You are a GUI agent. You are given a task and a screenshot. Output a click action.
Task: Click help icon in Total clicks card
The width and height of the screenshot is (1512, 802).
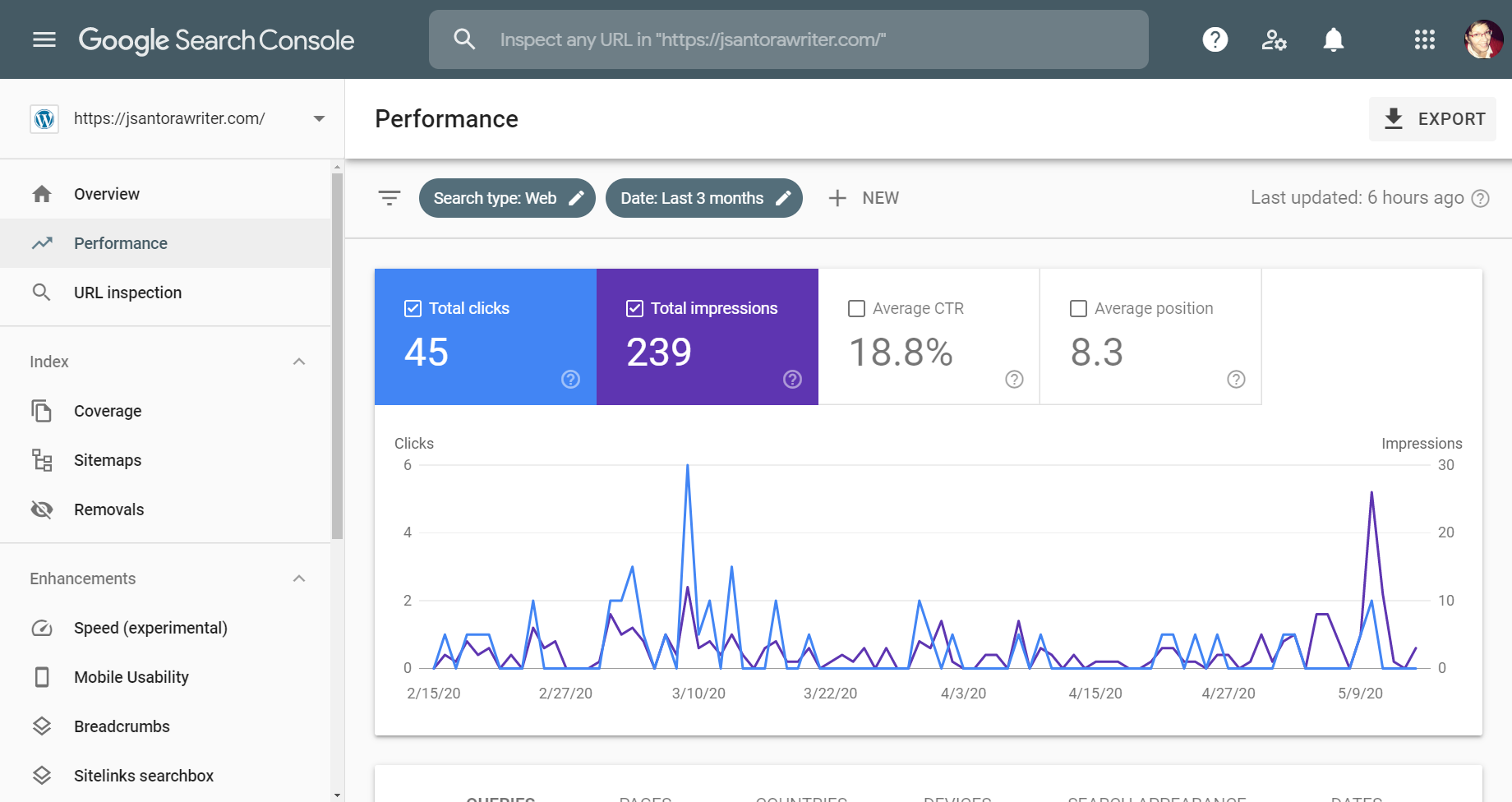coord(570,379)
